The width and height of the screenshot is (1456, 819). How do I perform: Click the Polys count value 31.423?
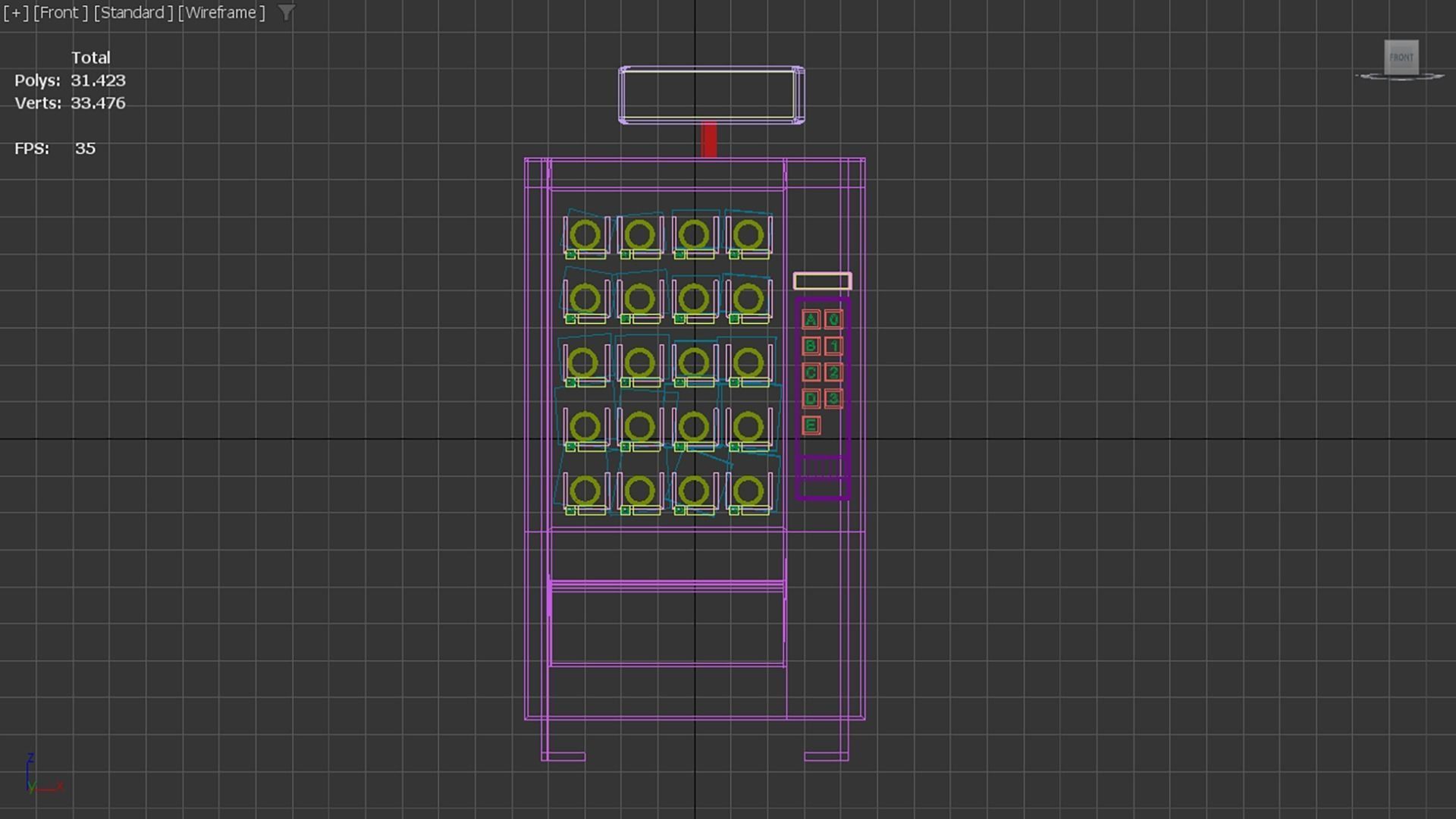[98, 80]
